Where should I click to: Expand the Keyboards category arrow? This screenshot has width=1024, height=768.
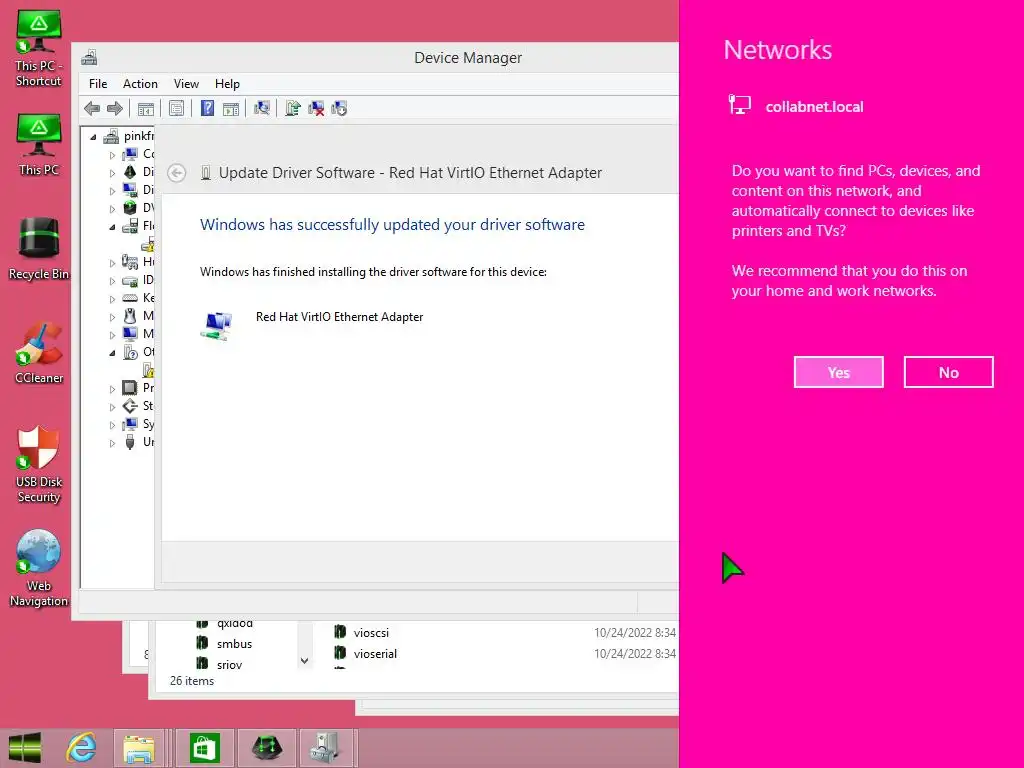pyautogui.click(x=112, y=299)
